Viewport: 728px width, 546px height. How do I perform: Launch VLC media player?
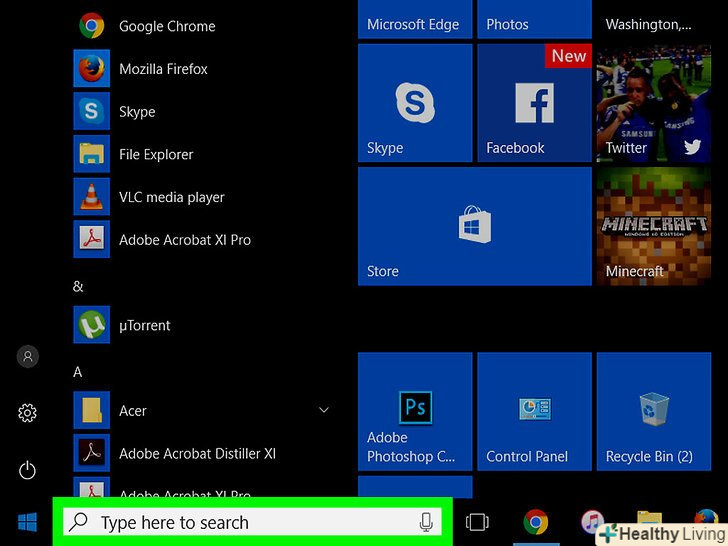tap(171, 197)
